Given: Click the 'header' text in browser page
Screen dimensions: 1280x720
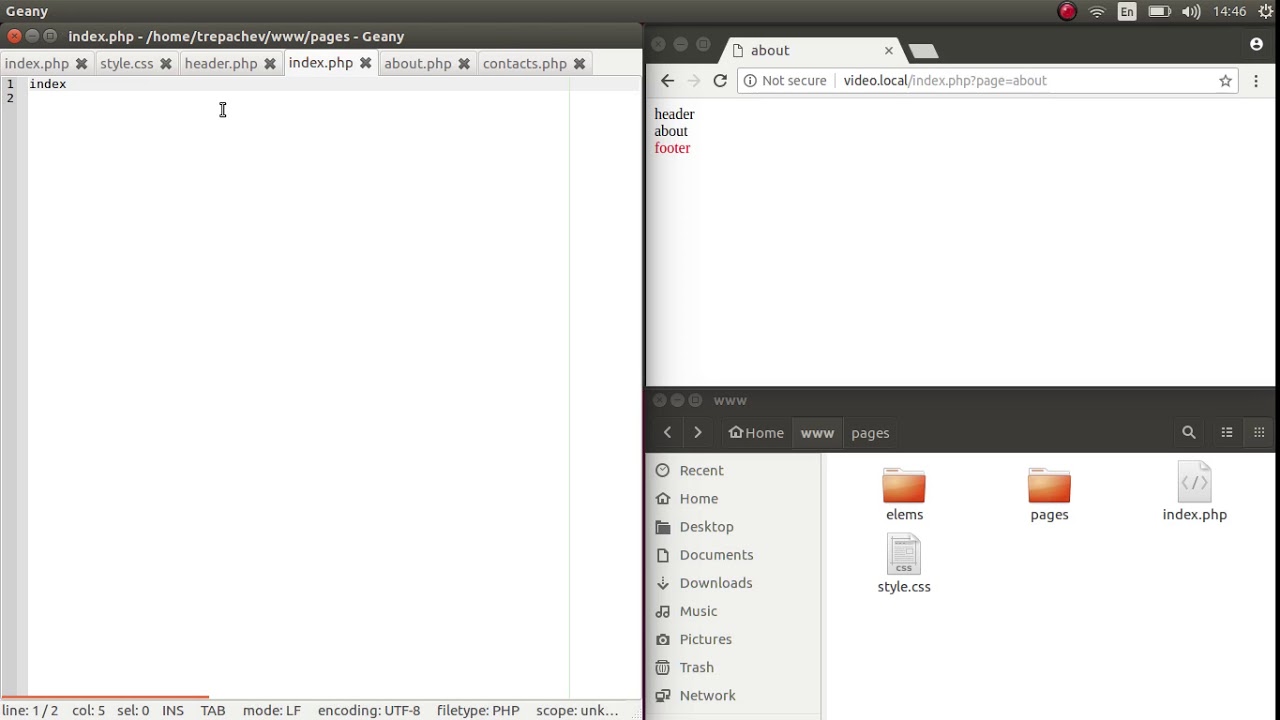Looking at the screenshot, I should click(674, 114).
